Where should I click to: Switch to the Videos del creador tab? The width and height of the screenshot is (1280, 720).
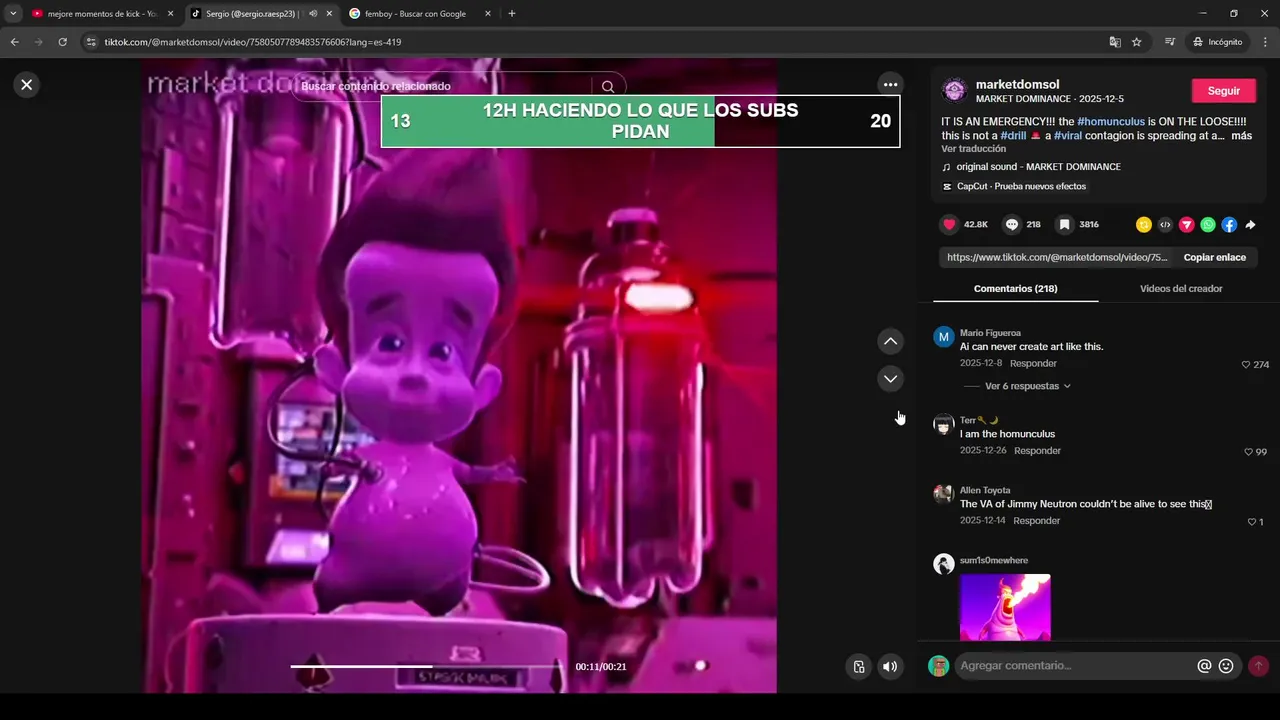pyautogui.click(x=1181, y=289)
